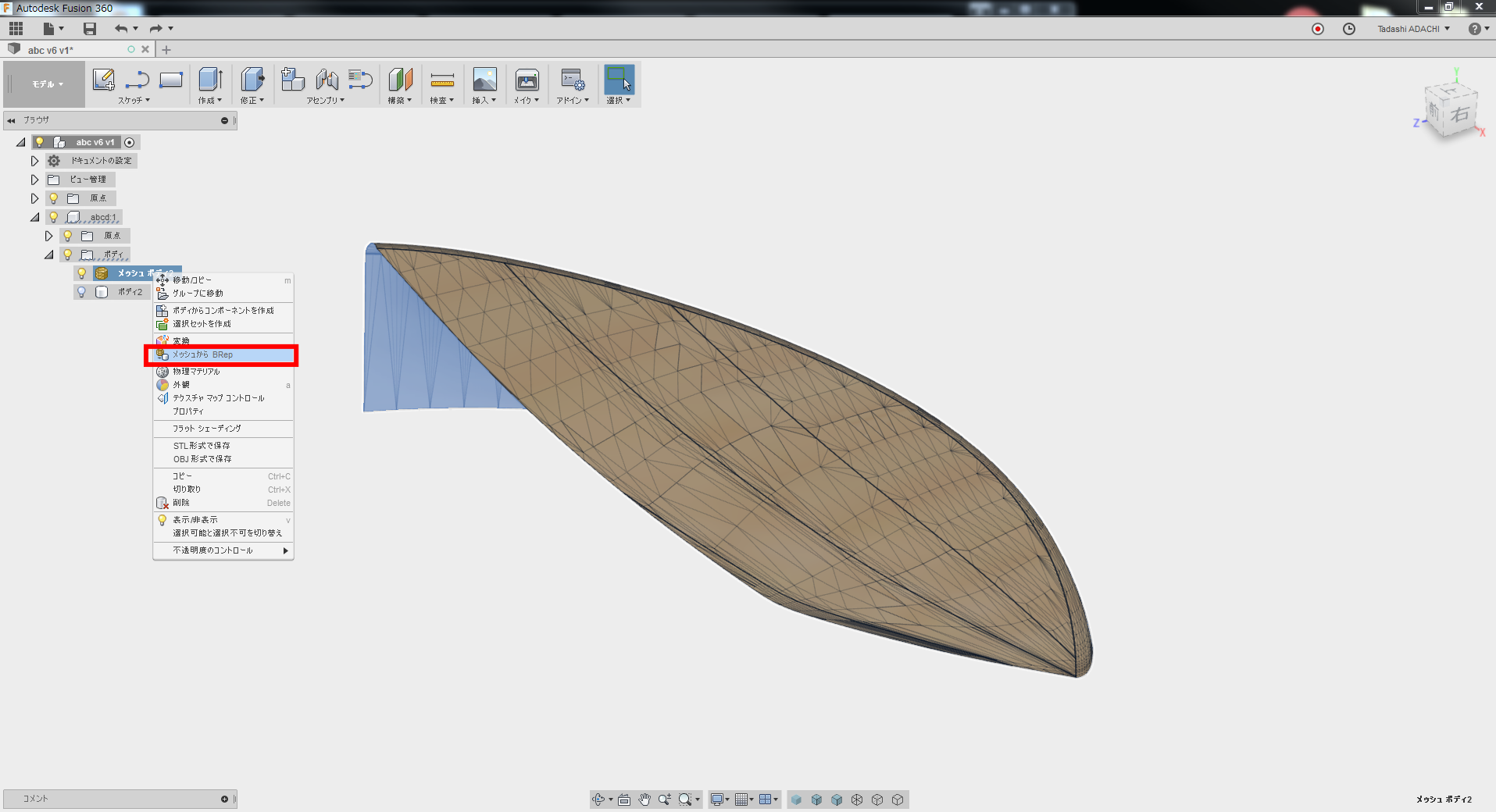Click the Make 3D print icon (メイク)
1496x812 pixels.
click(x=527, y=80)
